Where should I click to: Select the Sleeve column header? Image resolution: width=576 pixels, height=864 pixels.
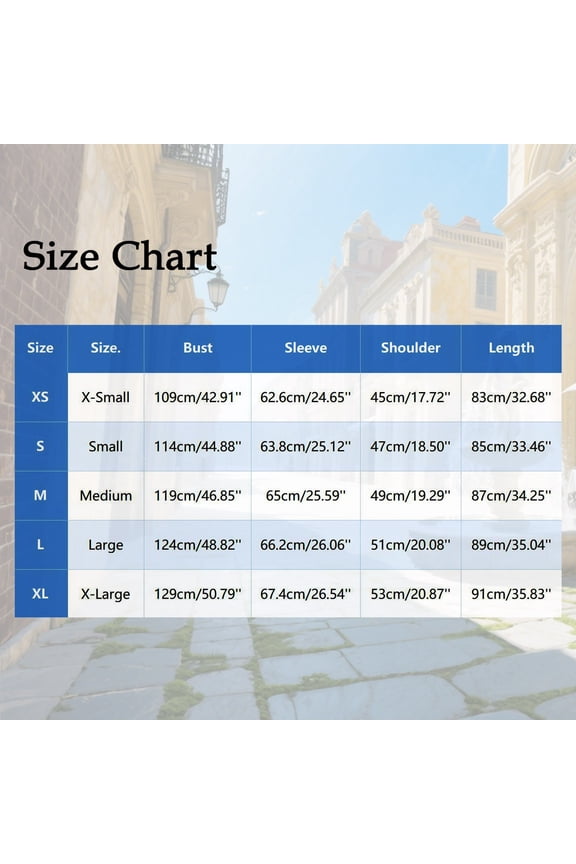(x=305, y=348)
